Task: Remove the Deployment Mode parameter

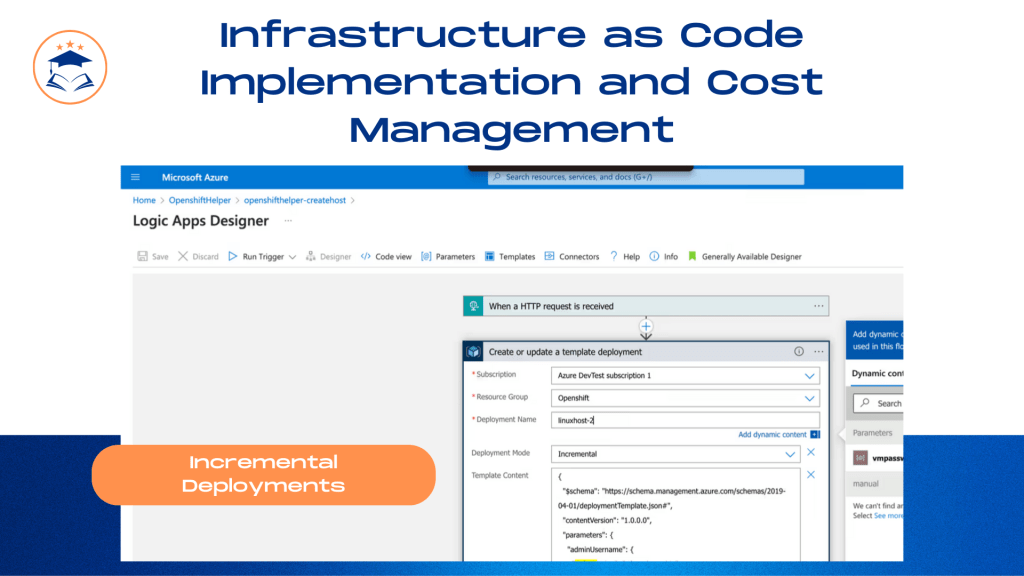Action: tap(810, 452)
